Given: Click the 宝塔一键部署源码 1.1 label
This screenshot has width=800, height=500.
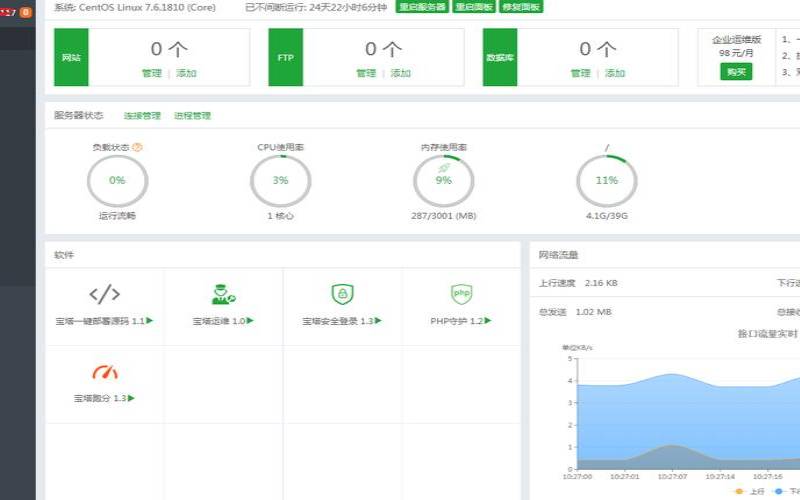Looking at the screenshot, I should pos(104,321).
